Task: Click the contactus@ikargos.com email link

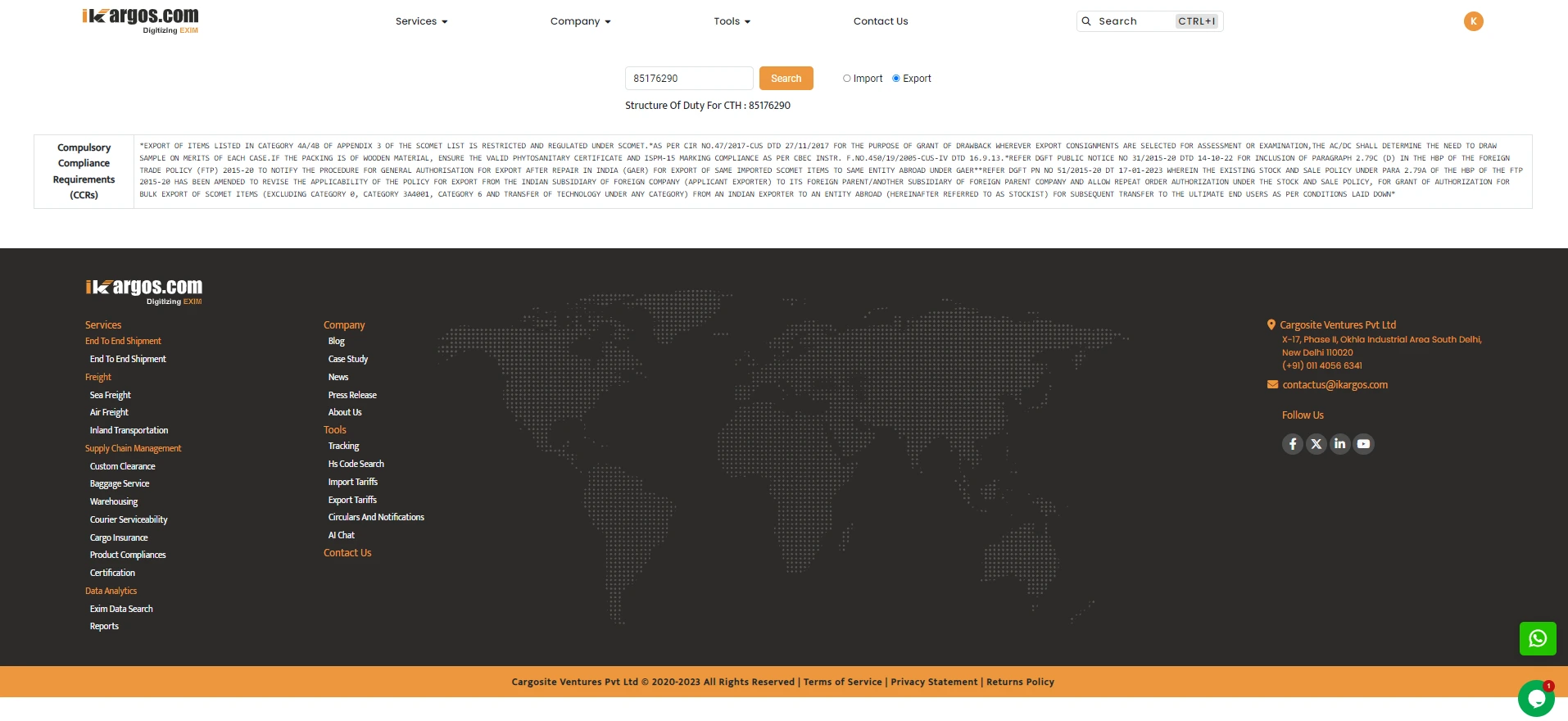Action: [x=1335, y=385]
